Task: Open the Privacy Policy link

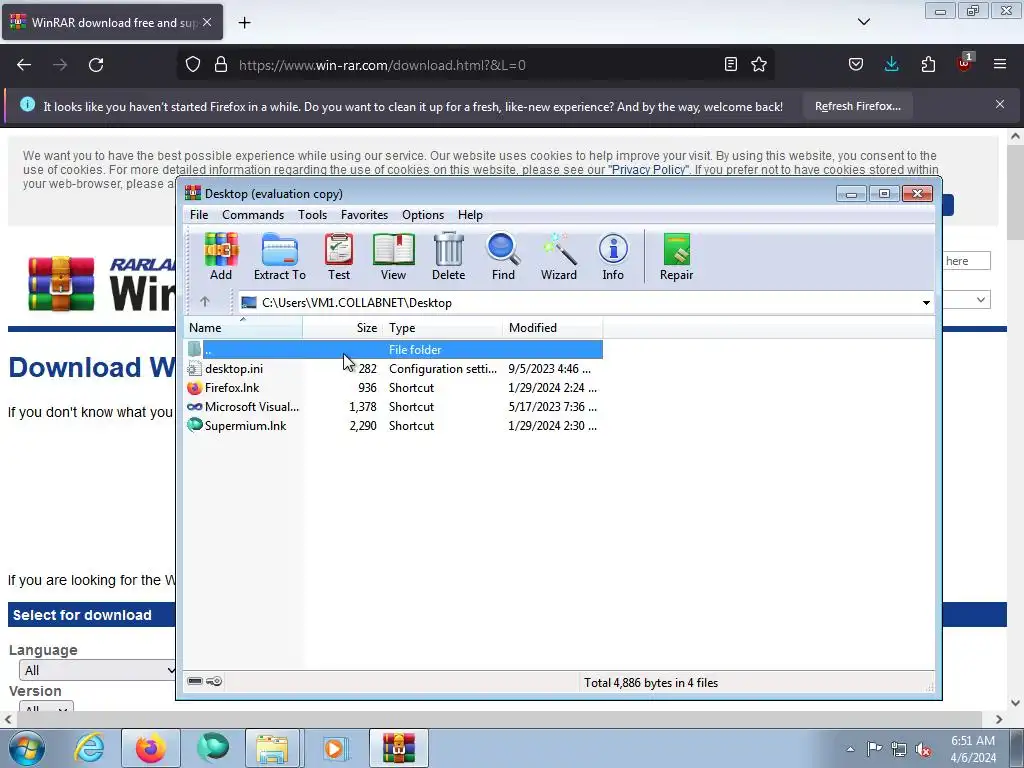Action: point(648,170)
